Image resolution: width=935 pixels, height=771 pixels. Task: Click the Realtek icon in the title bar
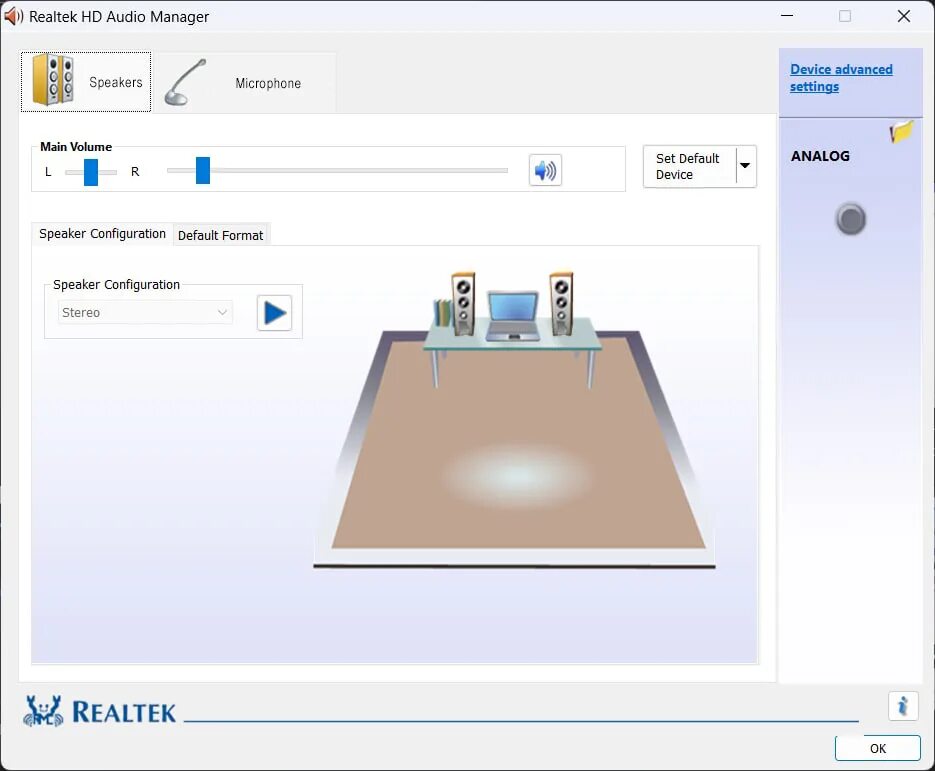[x=14, y=16]
